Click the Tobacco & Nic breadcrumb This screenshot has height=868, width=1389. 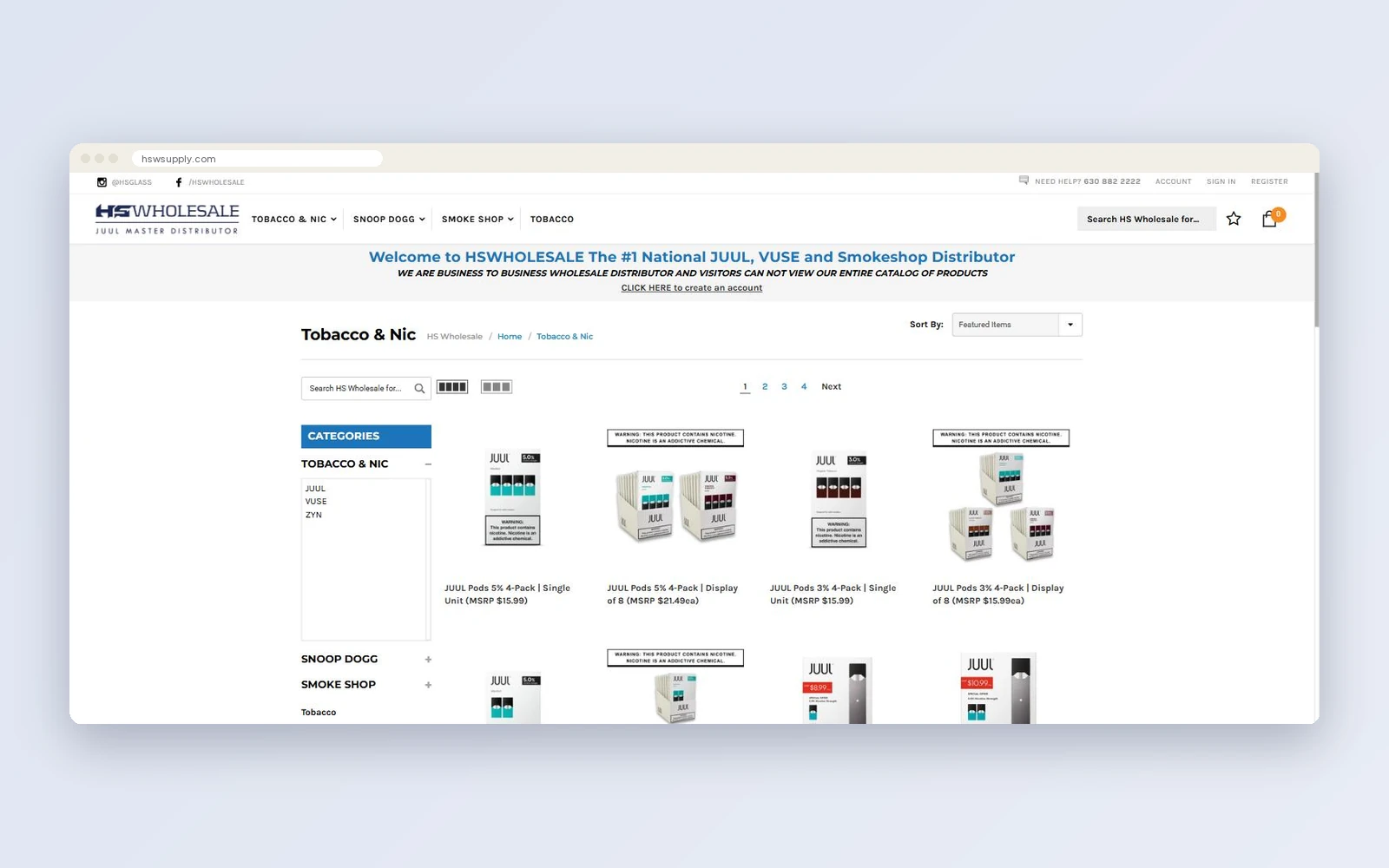tap(564, 337)
